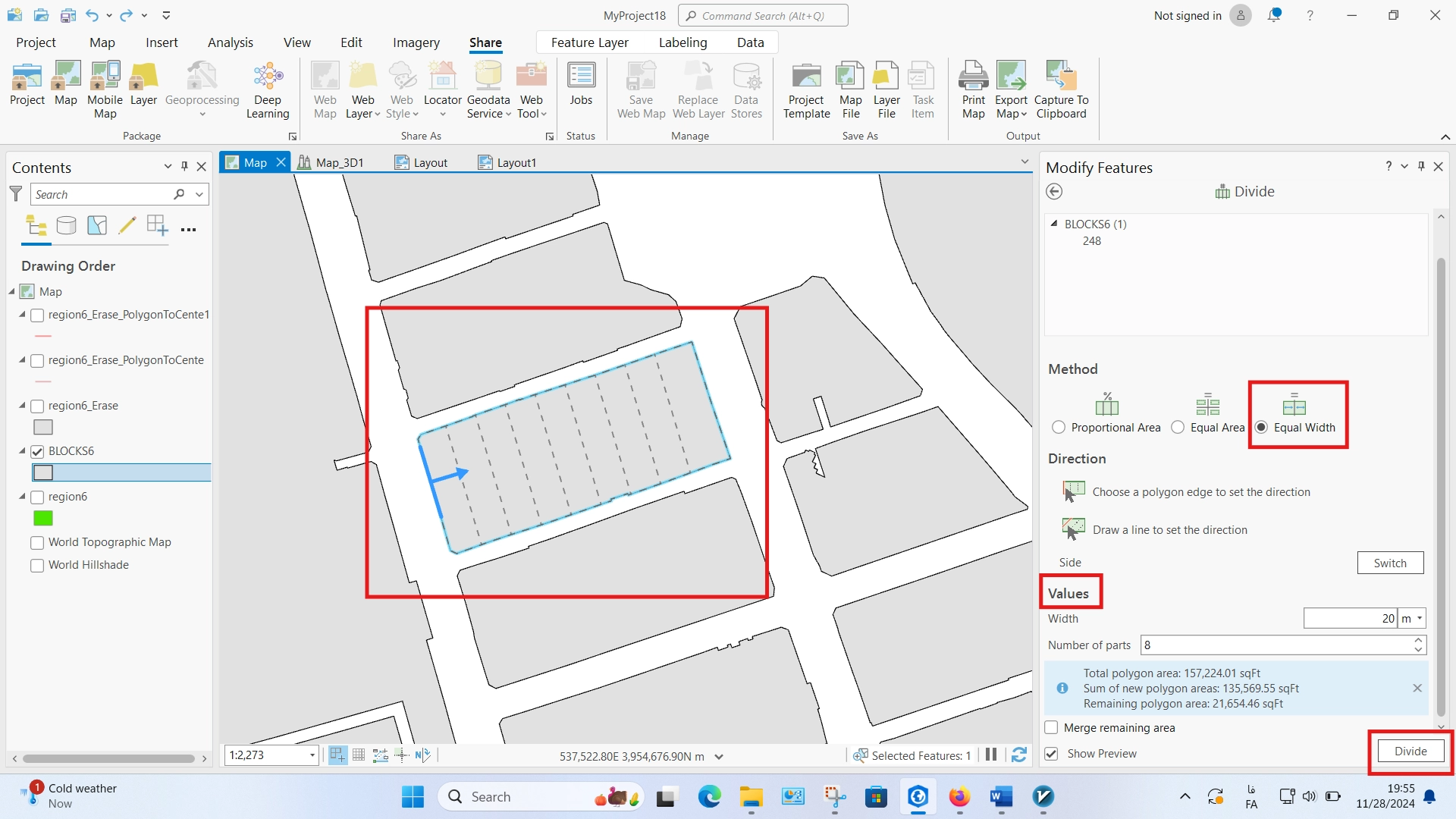The image size is (1456, 819).
Task: Open the Share ribbon tab
Action: (x=485, y=42)
